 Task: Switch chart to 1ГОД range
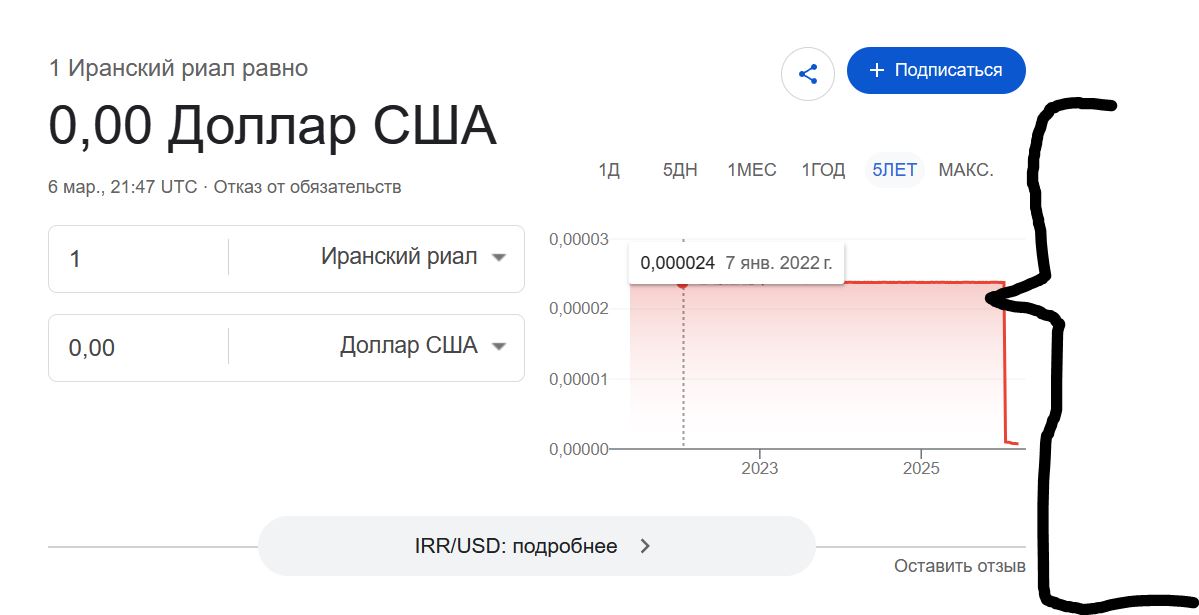[823, 170]
